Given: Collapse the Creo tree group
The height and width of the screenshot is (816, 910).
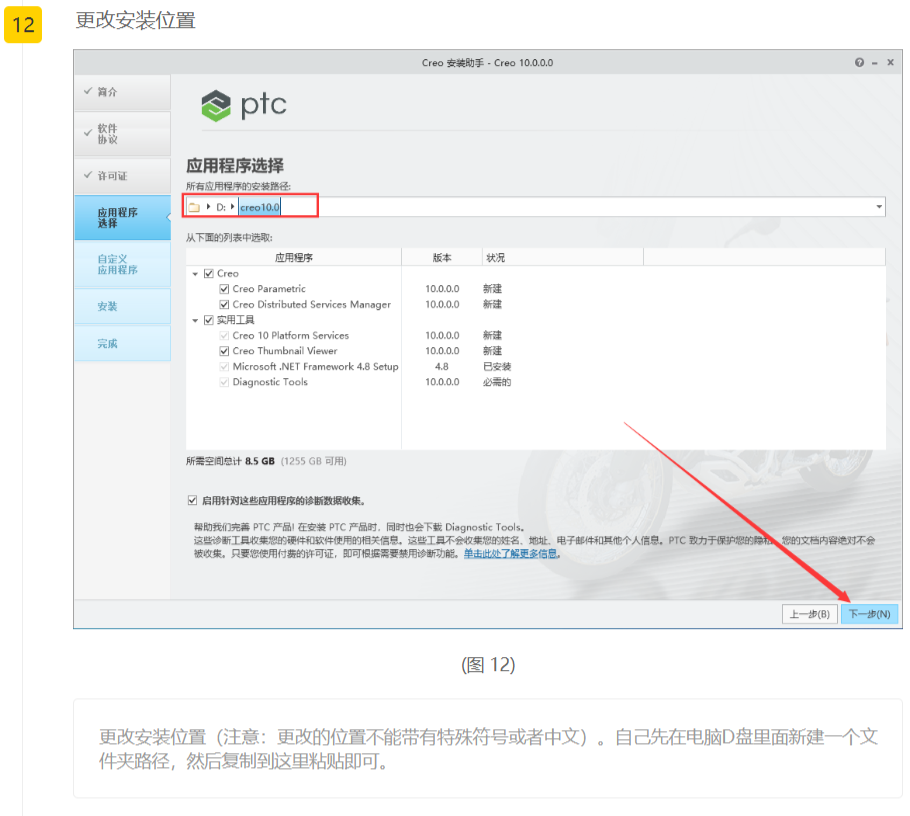Looking at the screenshot, I should tap(195, 274).
